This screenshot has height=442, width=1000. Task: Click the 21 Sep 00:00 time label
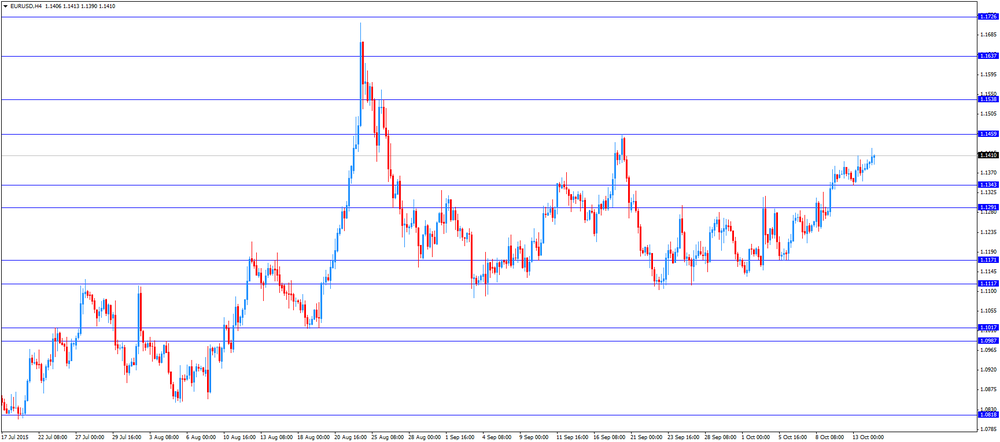pyautogui.click(x=648, y=438)
